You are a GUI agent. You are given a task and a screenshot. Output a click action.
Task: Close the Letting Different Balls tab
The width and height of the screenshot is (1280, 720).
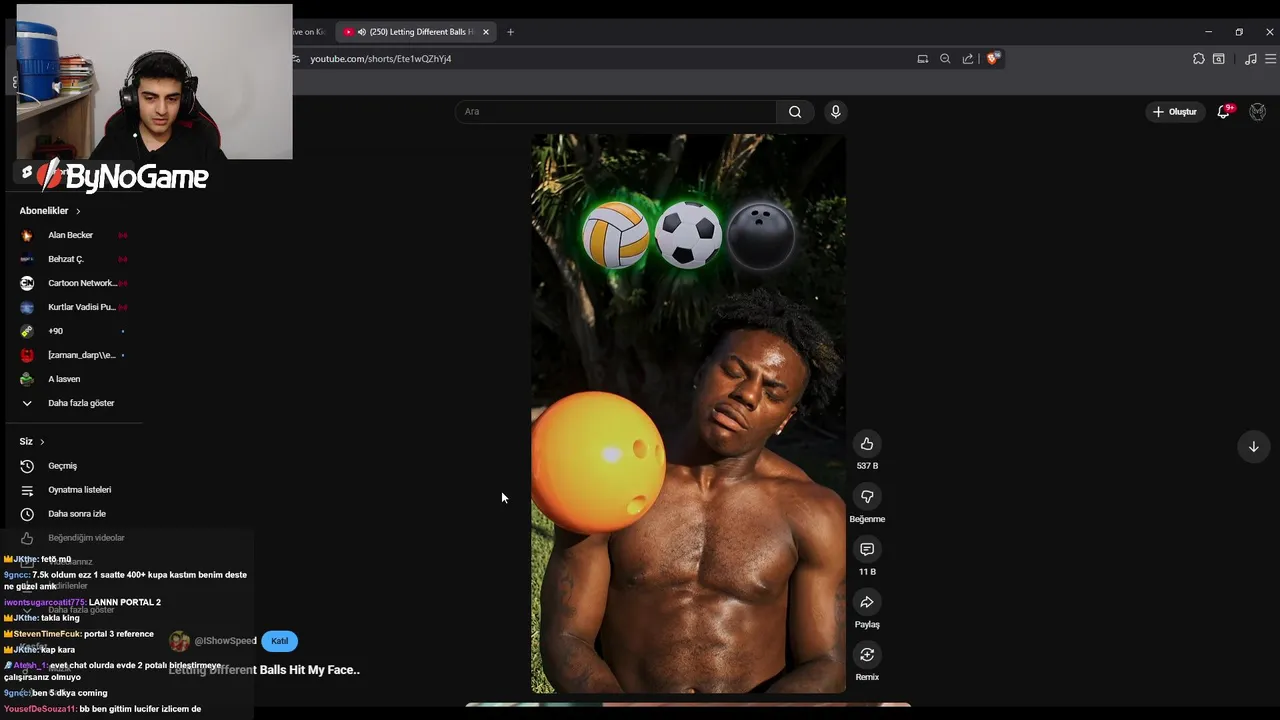[x=486, y=32]
